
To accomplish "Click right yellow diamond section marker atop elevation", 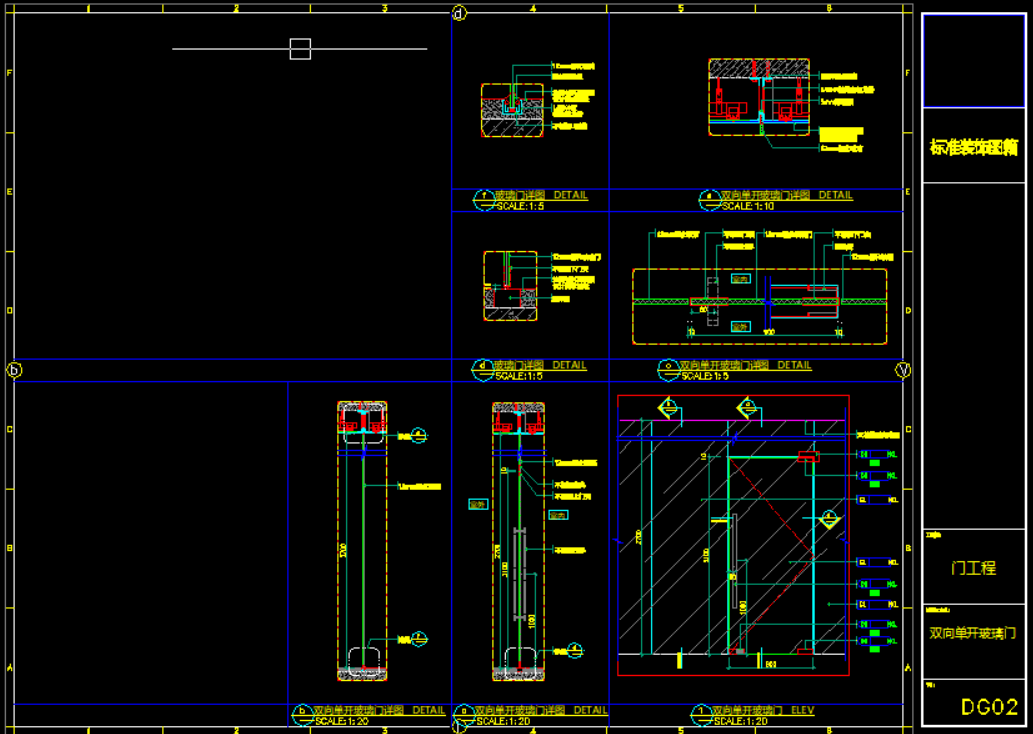I will (747, 408).
